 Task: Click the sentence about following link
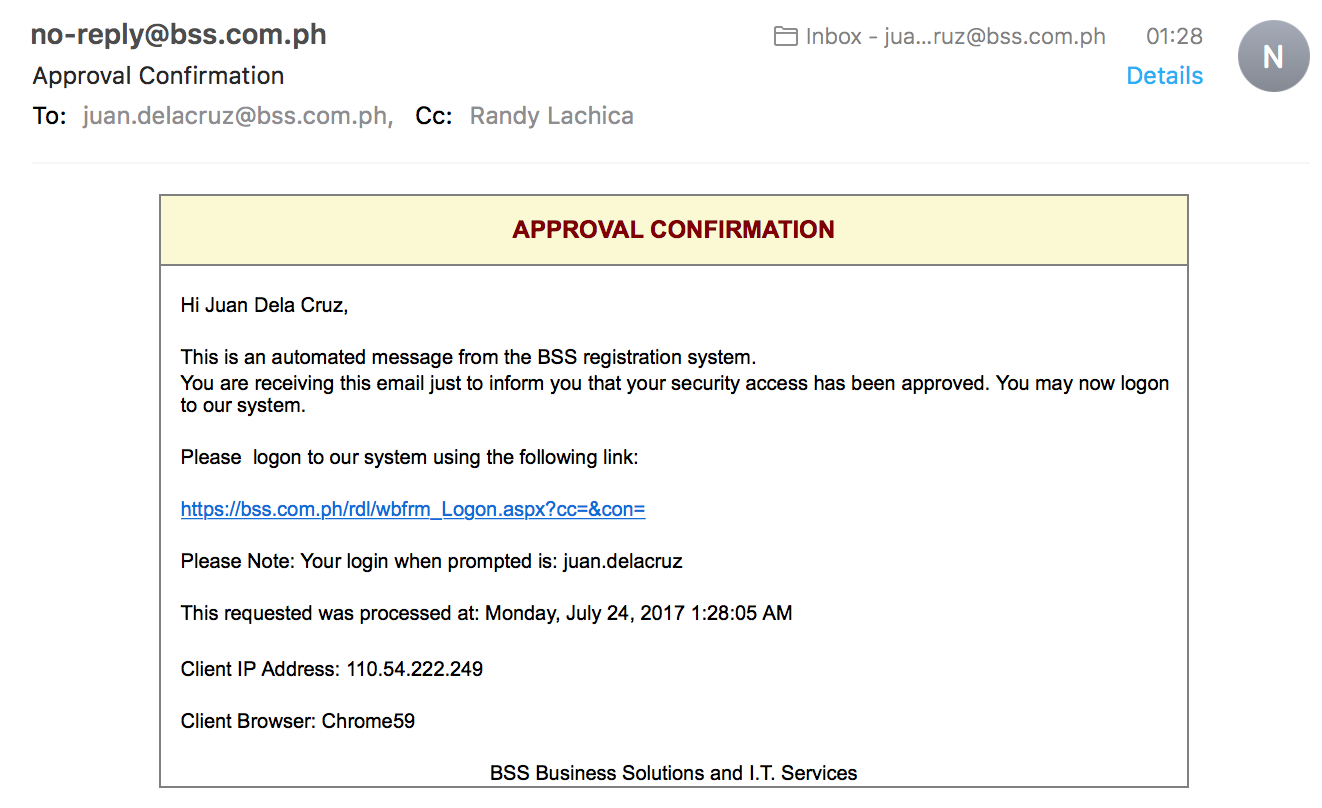(409, 458)
